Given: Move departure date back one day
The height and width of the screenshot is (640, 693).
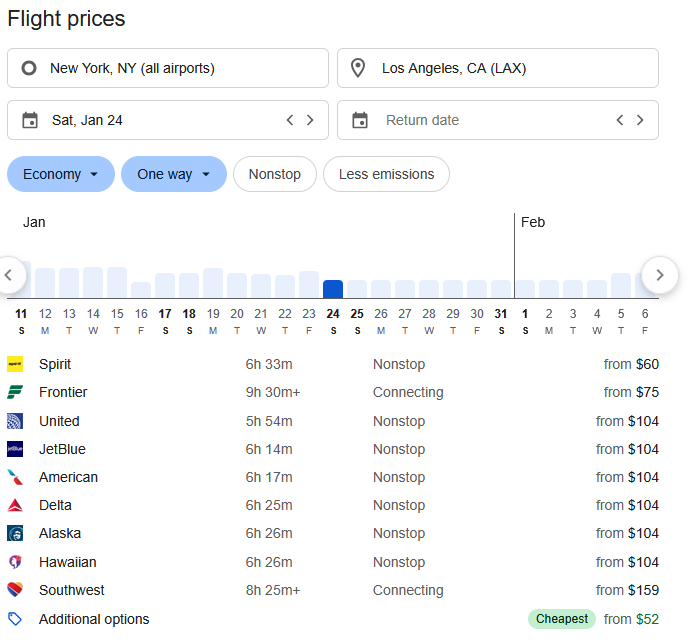Looking at the screenshot, I should point(290,120).
